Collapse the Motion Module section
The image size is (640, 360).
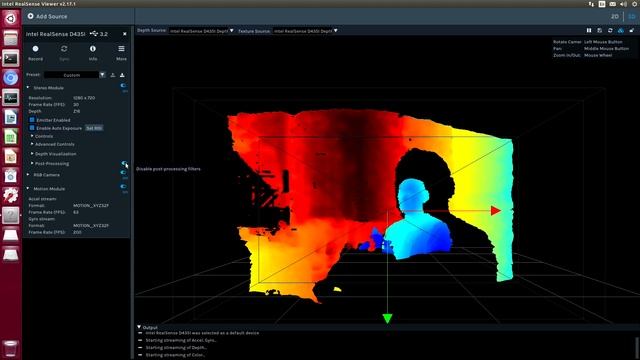pyautogui.click(x=28, y=188)
